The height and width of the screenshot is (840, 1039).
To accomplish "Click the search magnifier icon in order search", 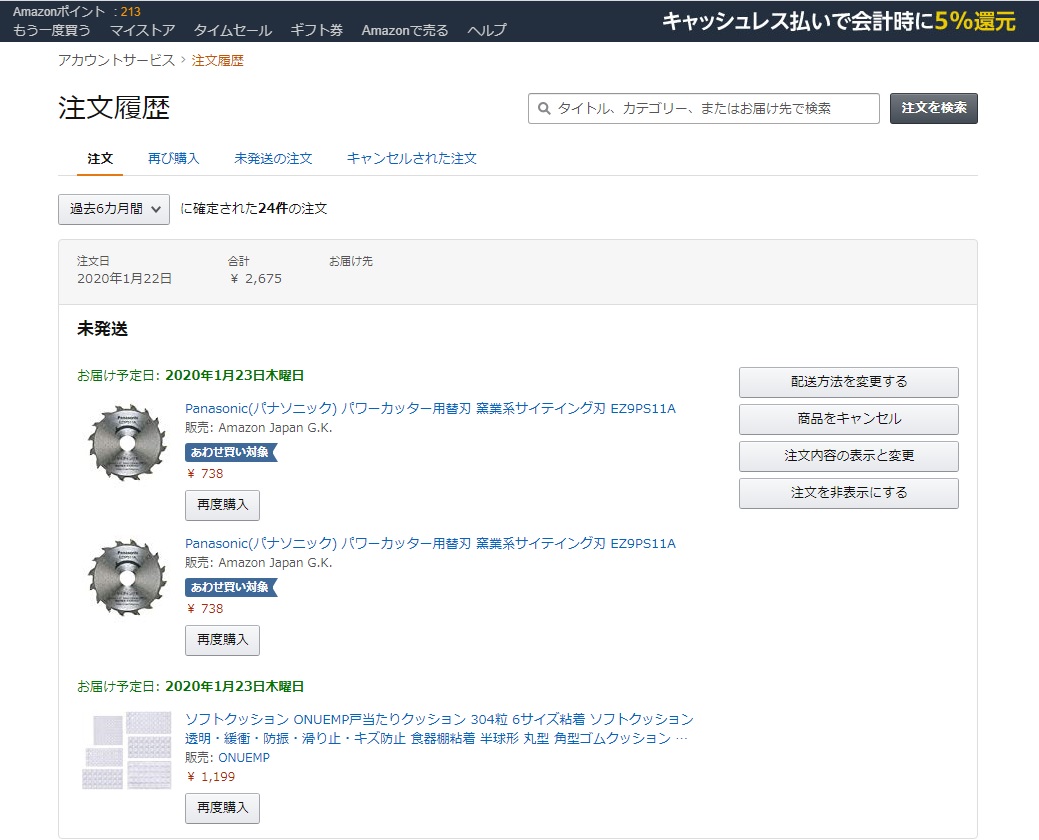I will tap(544, 108).
